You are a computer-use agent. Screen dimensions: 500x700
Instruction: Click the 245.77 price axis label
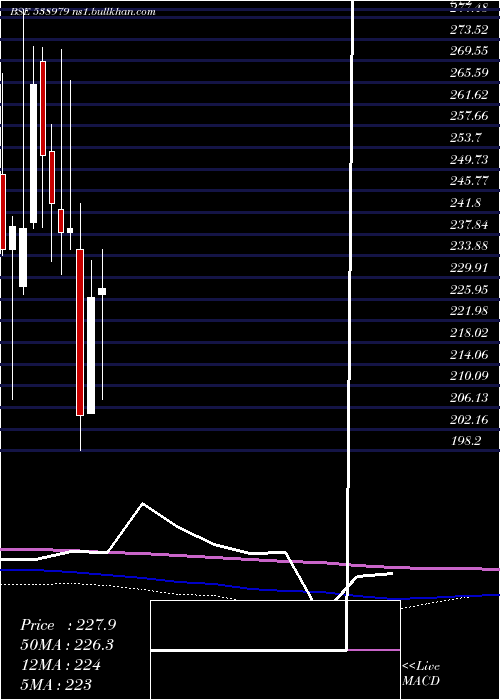469,181
